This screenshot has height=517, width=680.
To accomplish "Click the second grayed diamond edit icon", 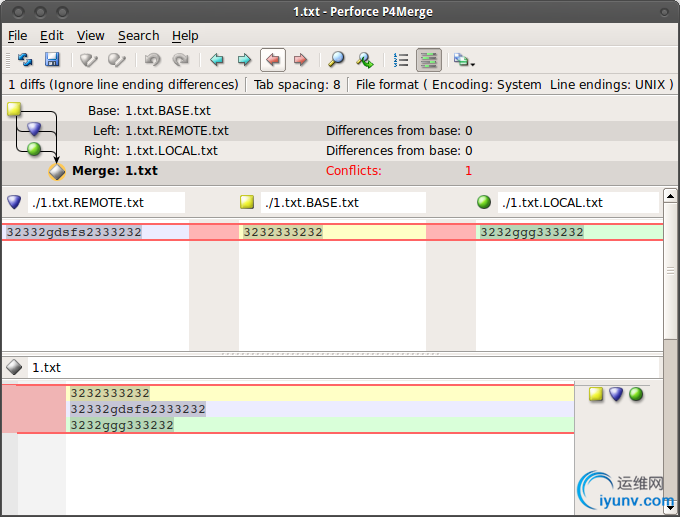I will [x=117, y=60].
